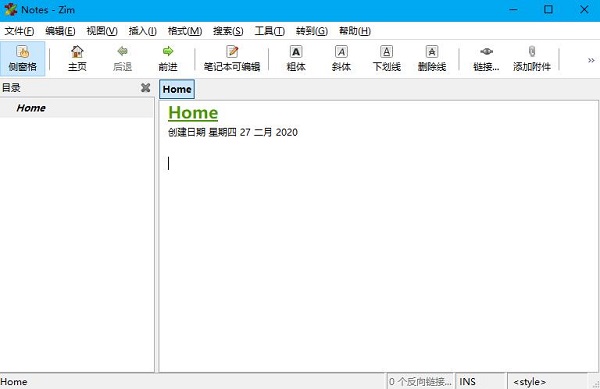Open the File (文件) menu
The height and width of the screenshot is (389, 600).
click(19, 31)
